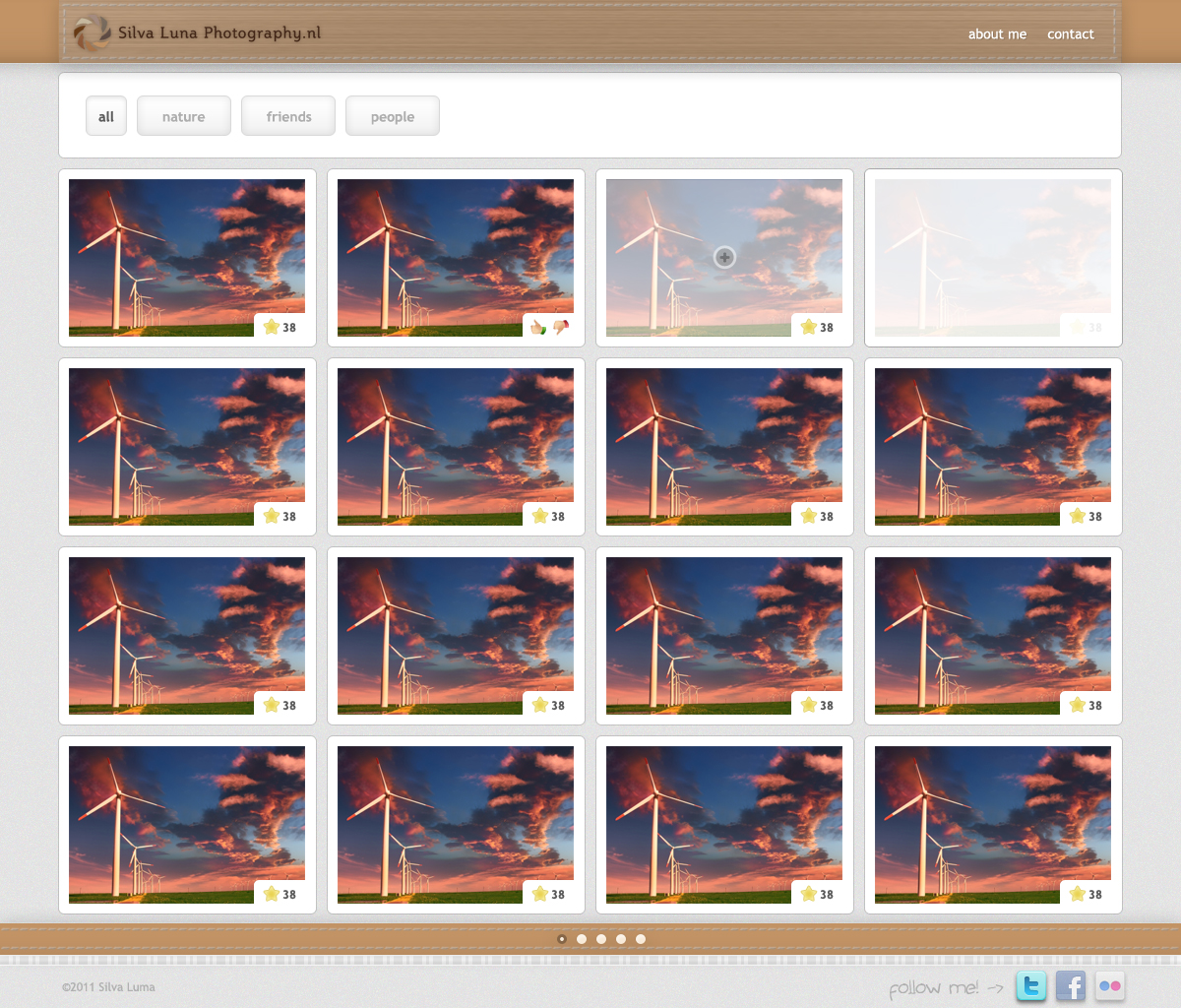The image size is (1181, 1008).
Task: Click the star icon on the second-row third card
Action: 809,516
